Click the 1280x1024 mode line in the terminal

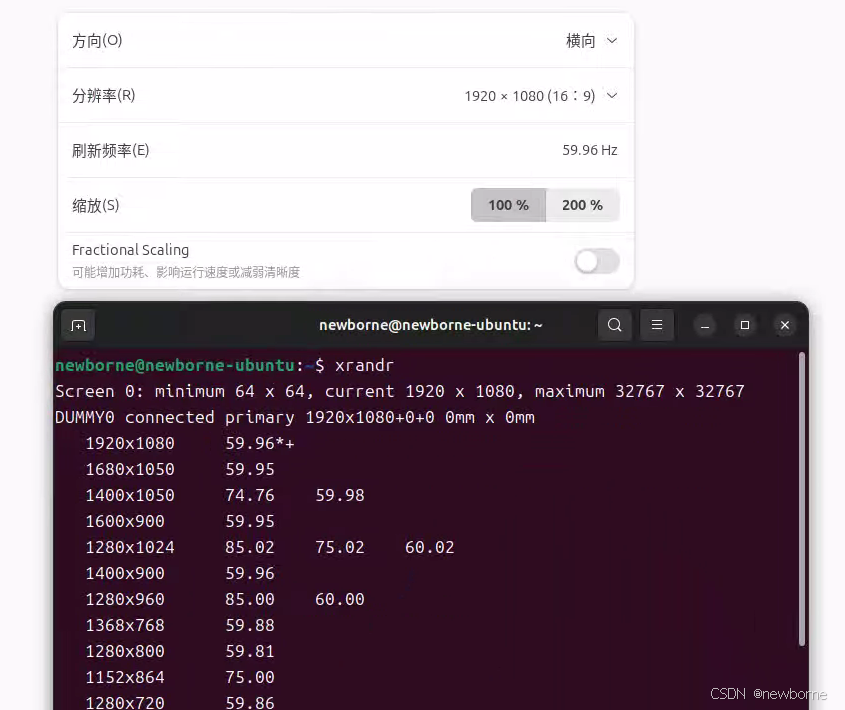point(130,547)
